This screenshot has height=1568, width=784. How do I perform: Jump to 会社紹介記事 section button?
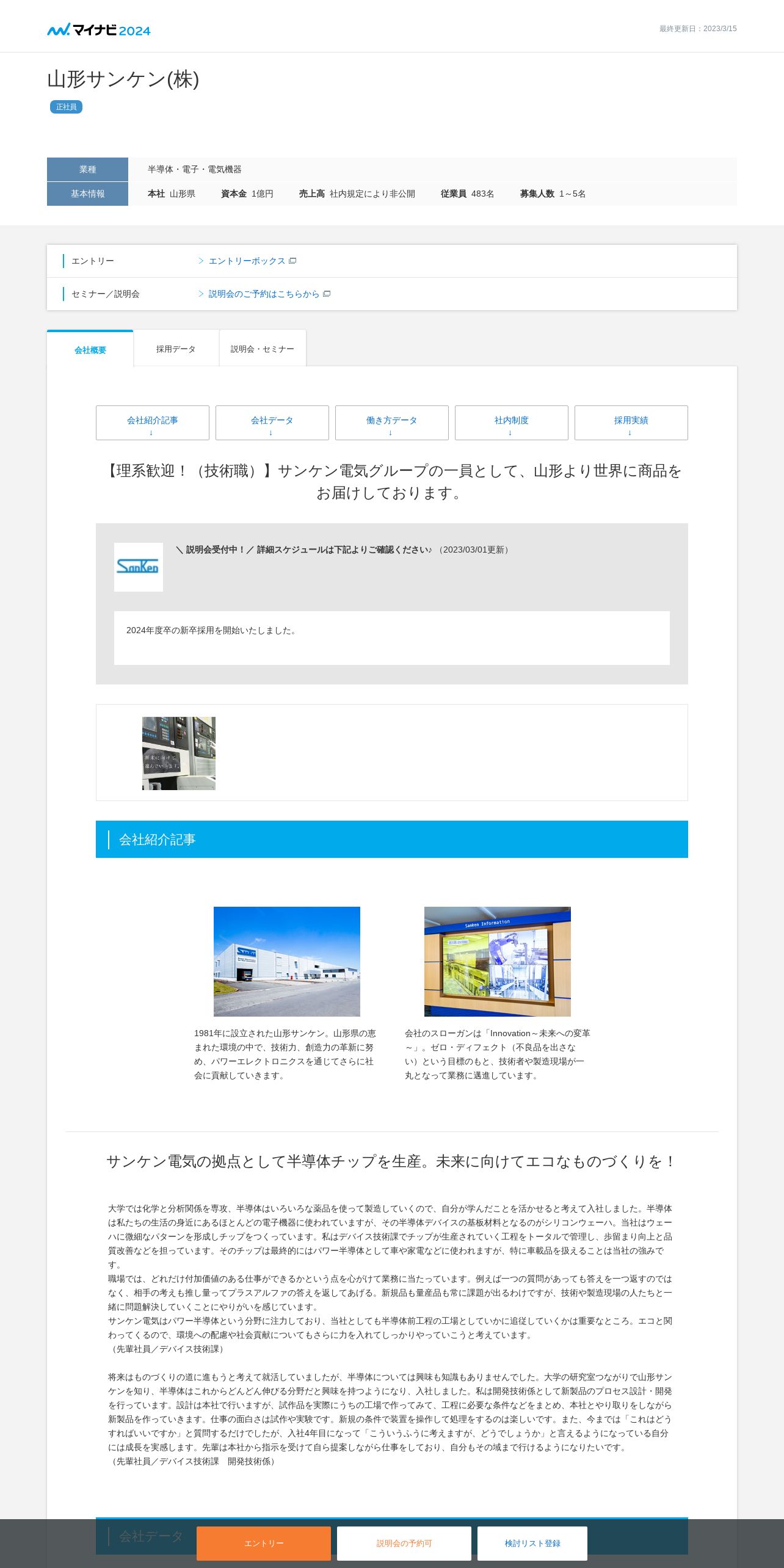153,423
